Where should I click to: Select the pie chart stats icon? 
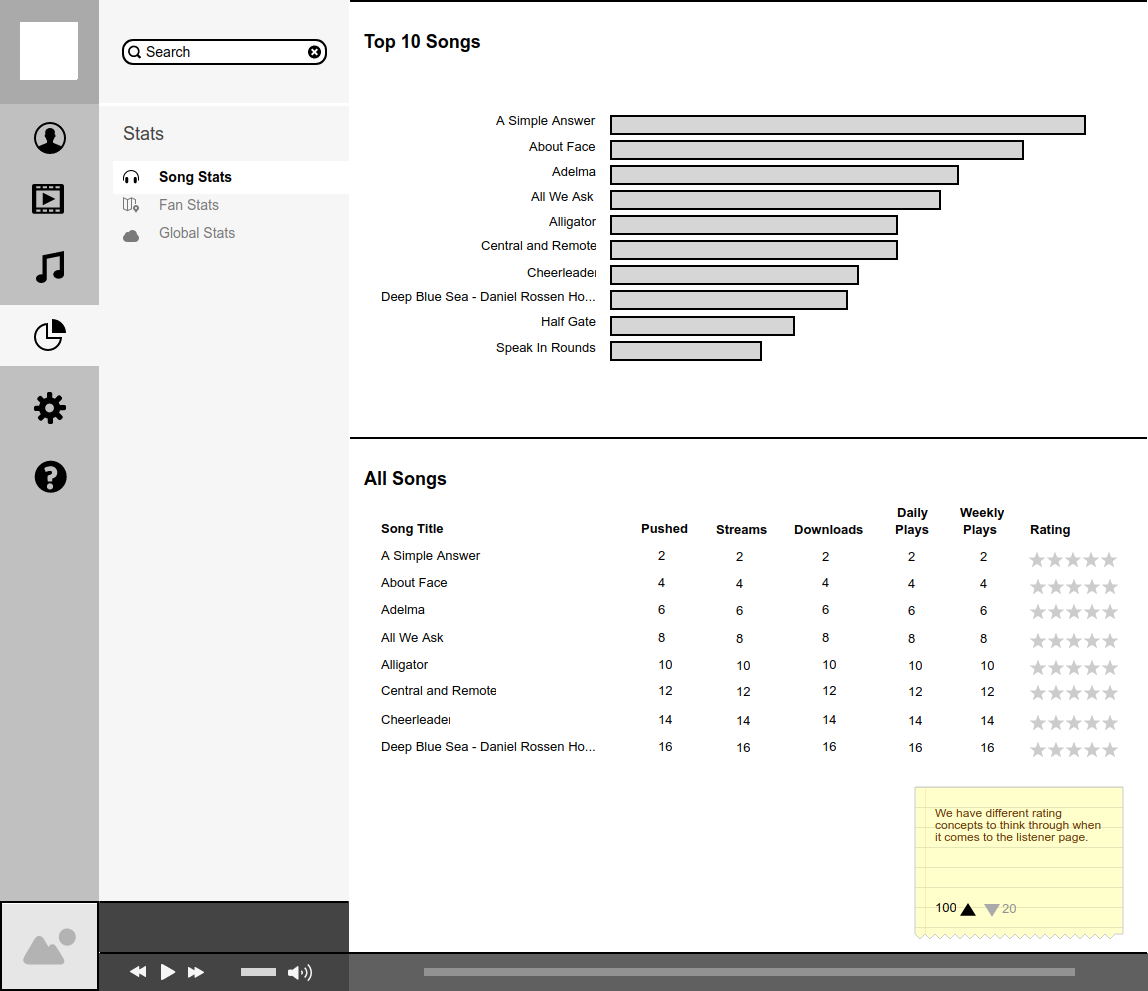pos(50,335)
